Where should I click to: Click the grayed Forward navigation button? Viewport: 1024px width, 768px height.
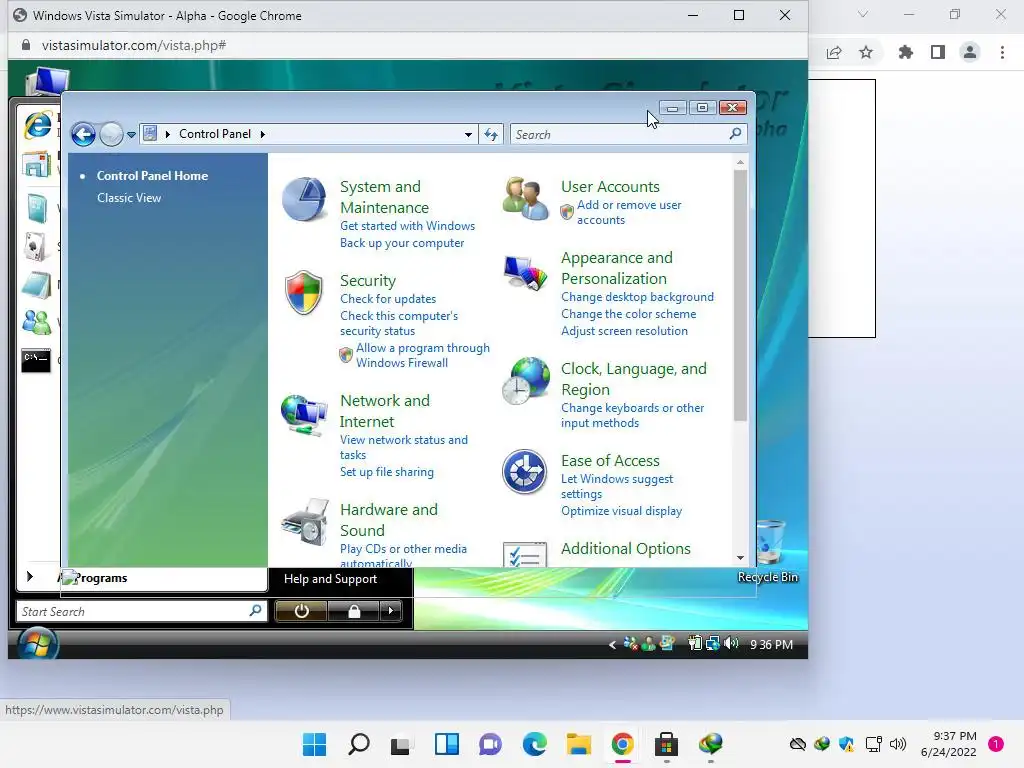(112, 135)
